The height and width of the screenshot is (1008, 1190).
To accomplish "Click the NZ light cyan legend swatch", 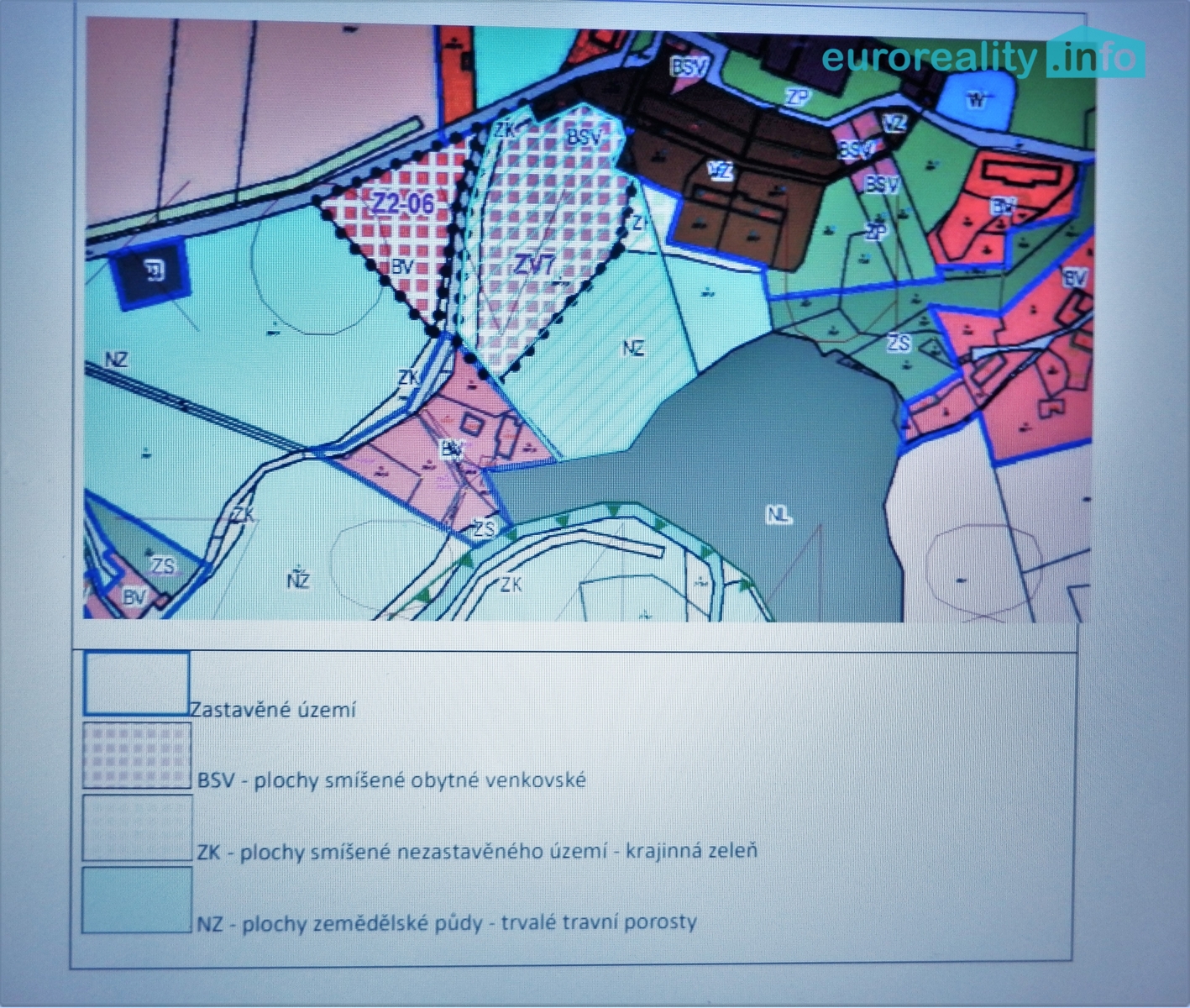I will (137, 900).
